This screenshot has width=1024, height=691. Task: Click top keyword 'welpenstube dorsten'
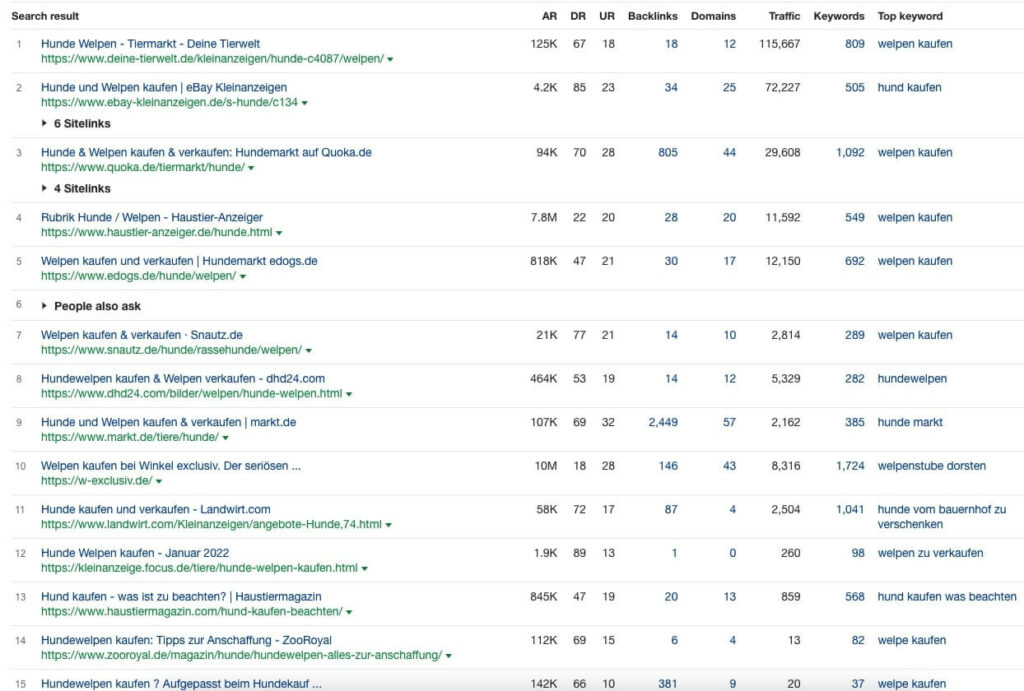pyautogui.click(x=931, y=466)
